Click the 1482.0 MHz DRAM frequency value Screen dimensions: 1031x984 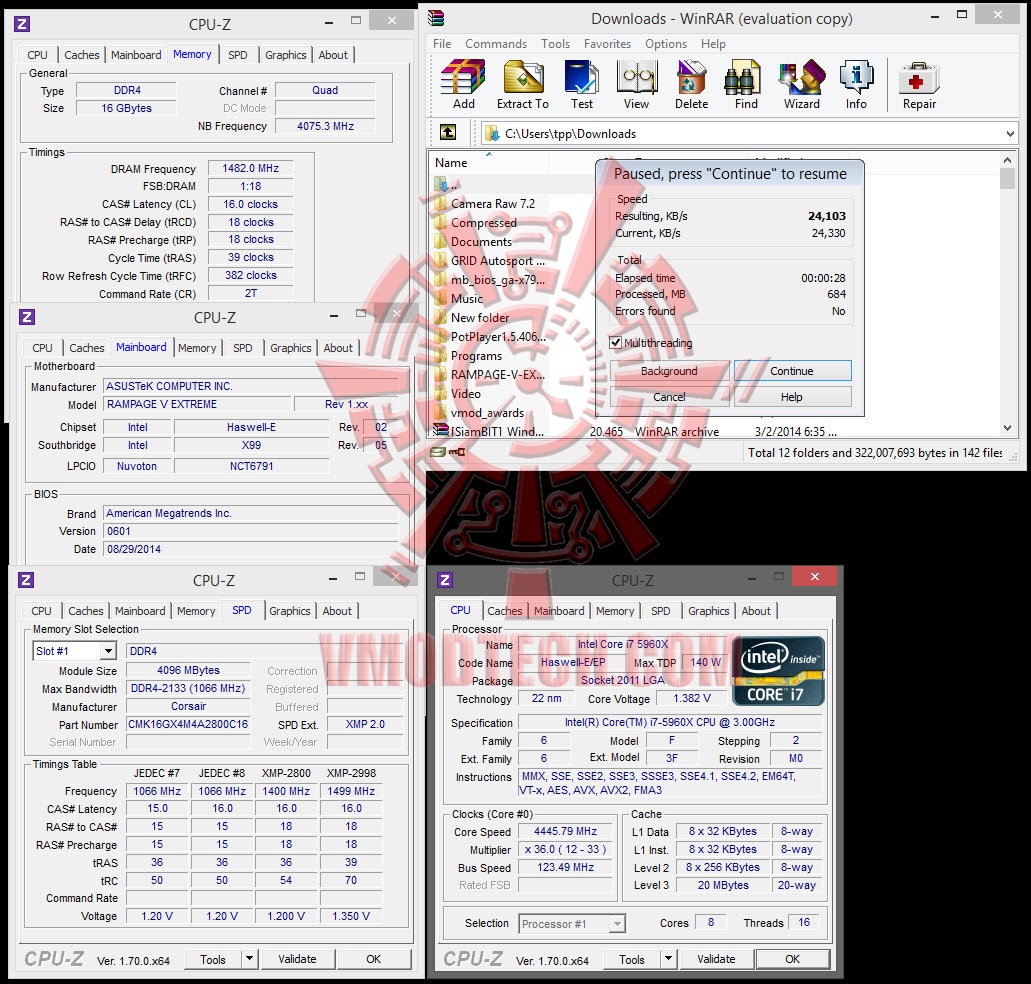pyautogui.click(x=251, y=168)
